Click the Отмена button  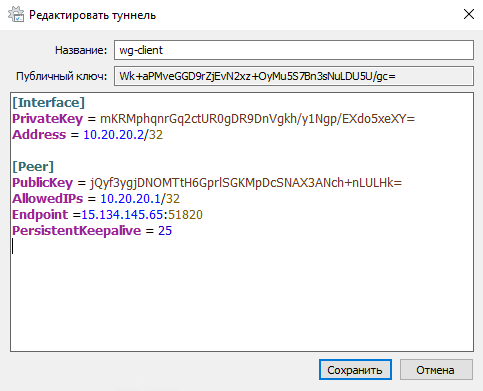tap(436, 370)
